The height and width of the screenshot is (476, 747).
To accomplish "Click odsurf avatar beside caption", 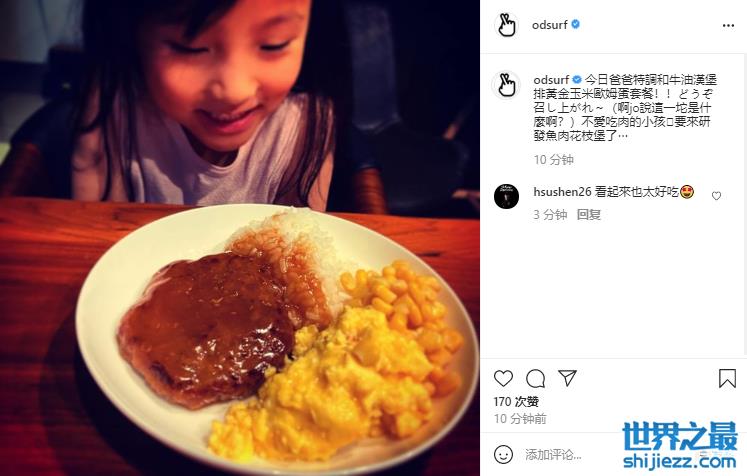I will point(506,84).
